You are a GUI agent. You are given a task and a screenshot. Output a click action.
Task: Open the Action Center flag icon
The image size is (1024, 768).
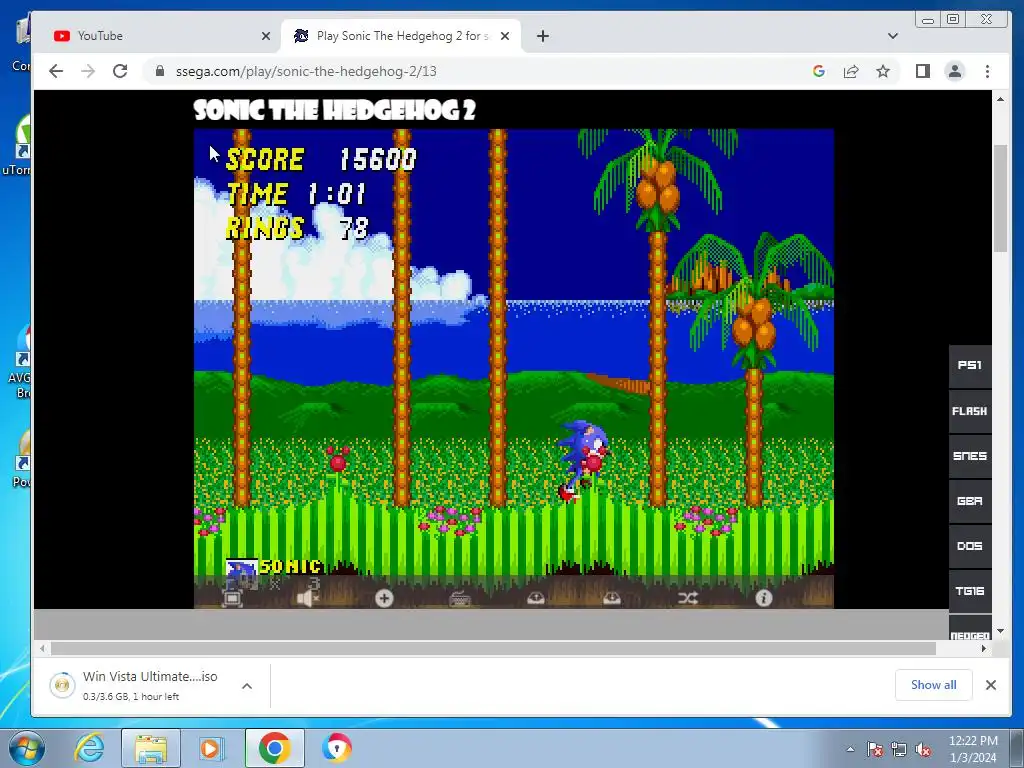[x=875, y=749]
